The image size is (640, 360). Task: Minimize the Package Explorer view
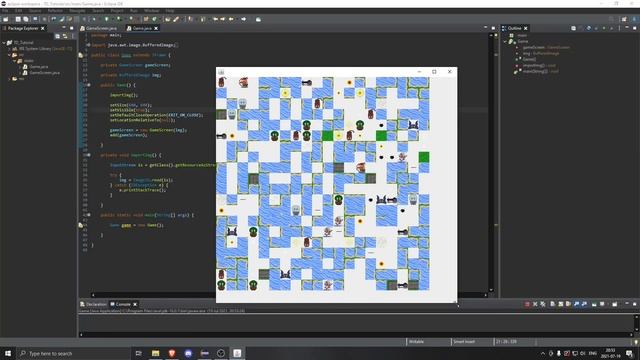[x=64, y=28]
